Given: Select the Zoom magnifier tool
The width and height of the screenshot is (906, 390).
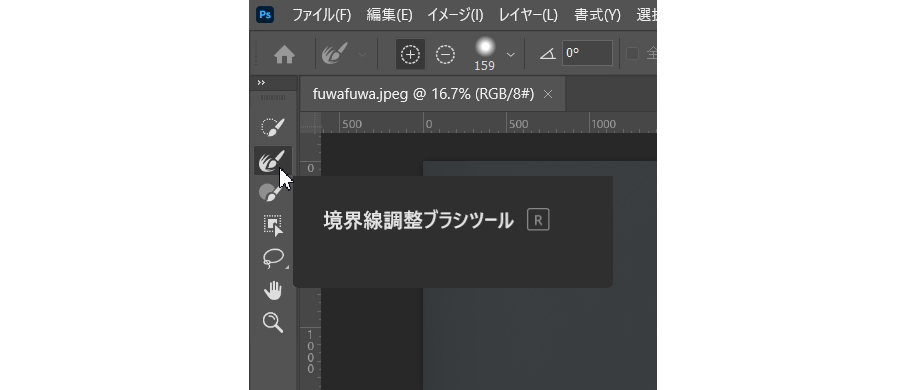Looking at the screenshot, I should tap(272, 322).
